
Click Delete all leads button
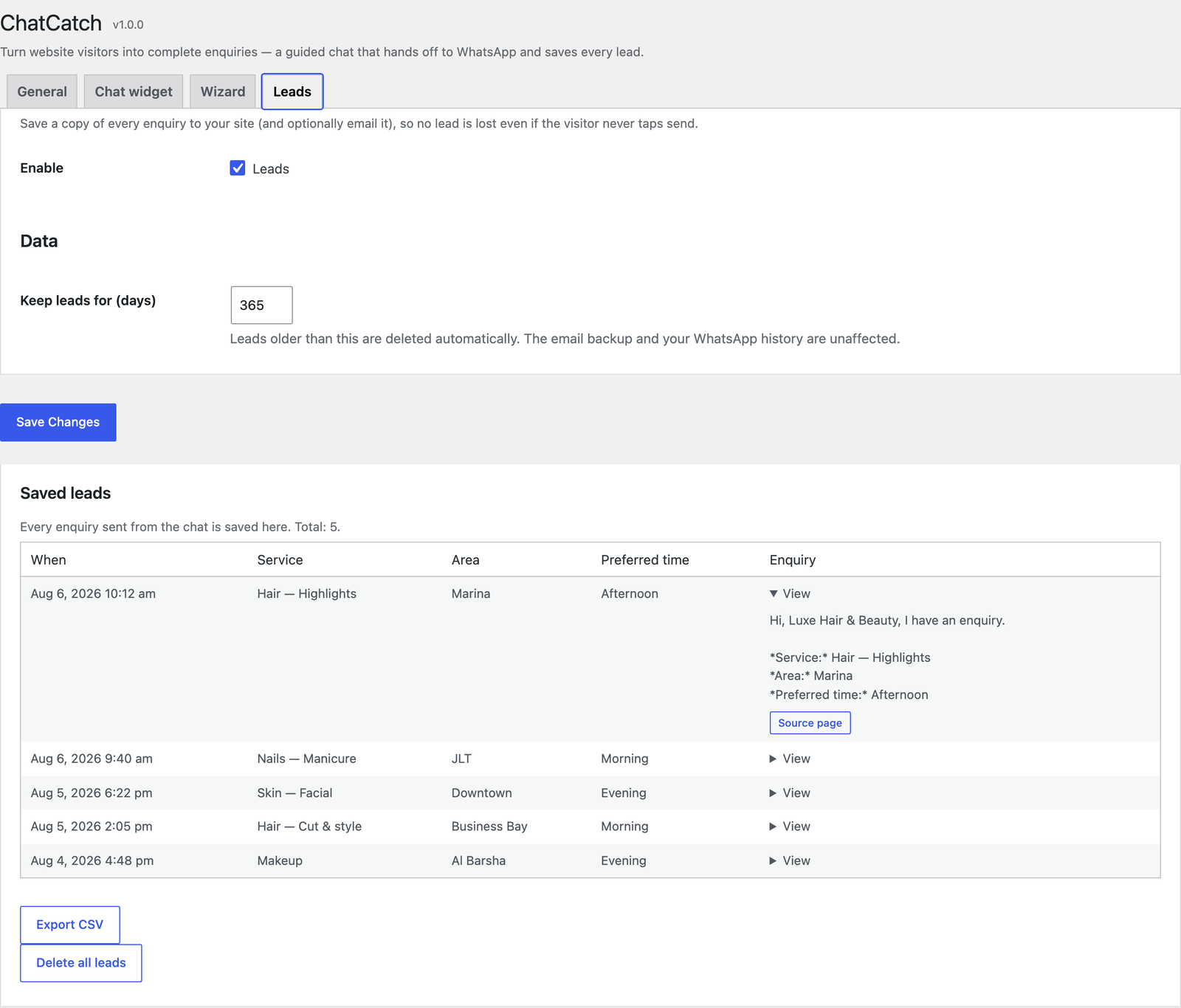click(81, 963)
